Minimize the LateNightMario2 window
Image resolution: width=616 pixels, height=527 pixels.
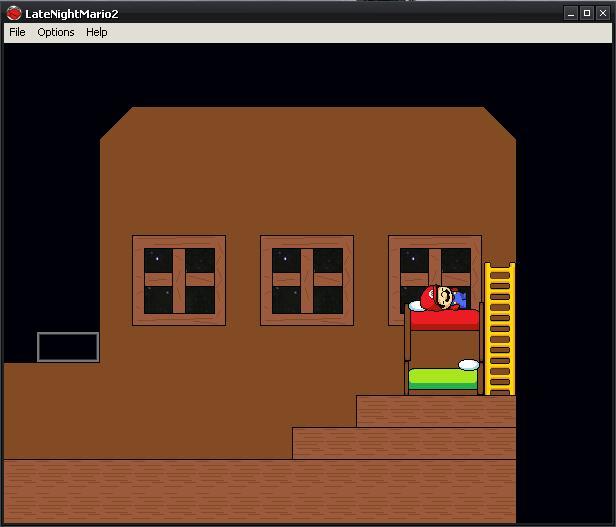[571, 13]
